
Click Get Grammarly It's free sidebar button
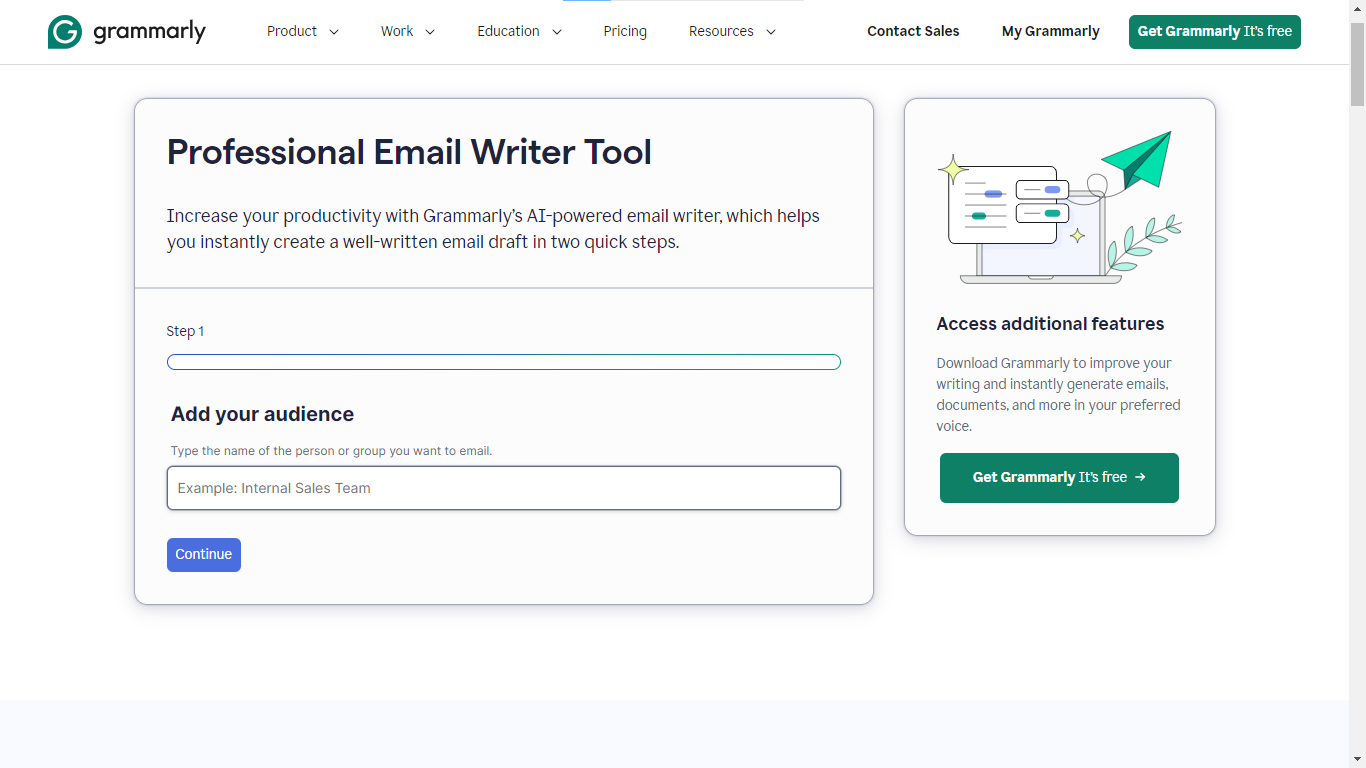pos(1059,478)
